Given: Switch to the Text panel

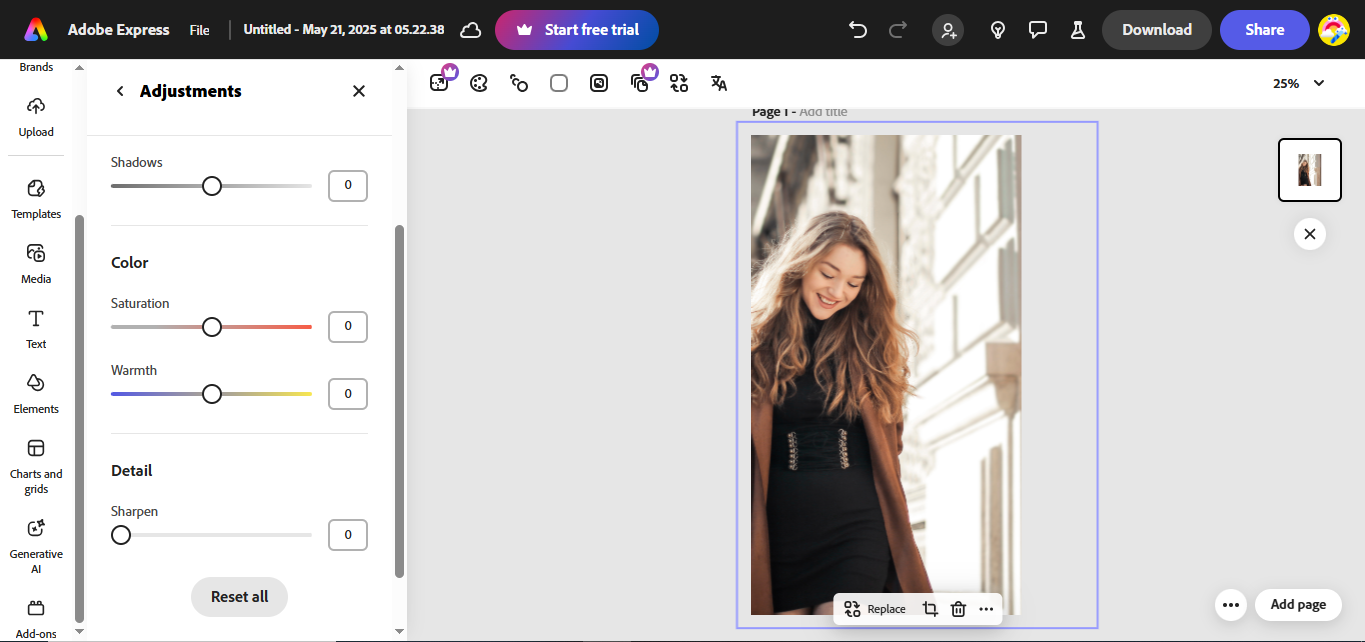Looking at the screenshot, I should (36, 328).
